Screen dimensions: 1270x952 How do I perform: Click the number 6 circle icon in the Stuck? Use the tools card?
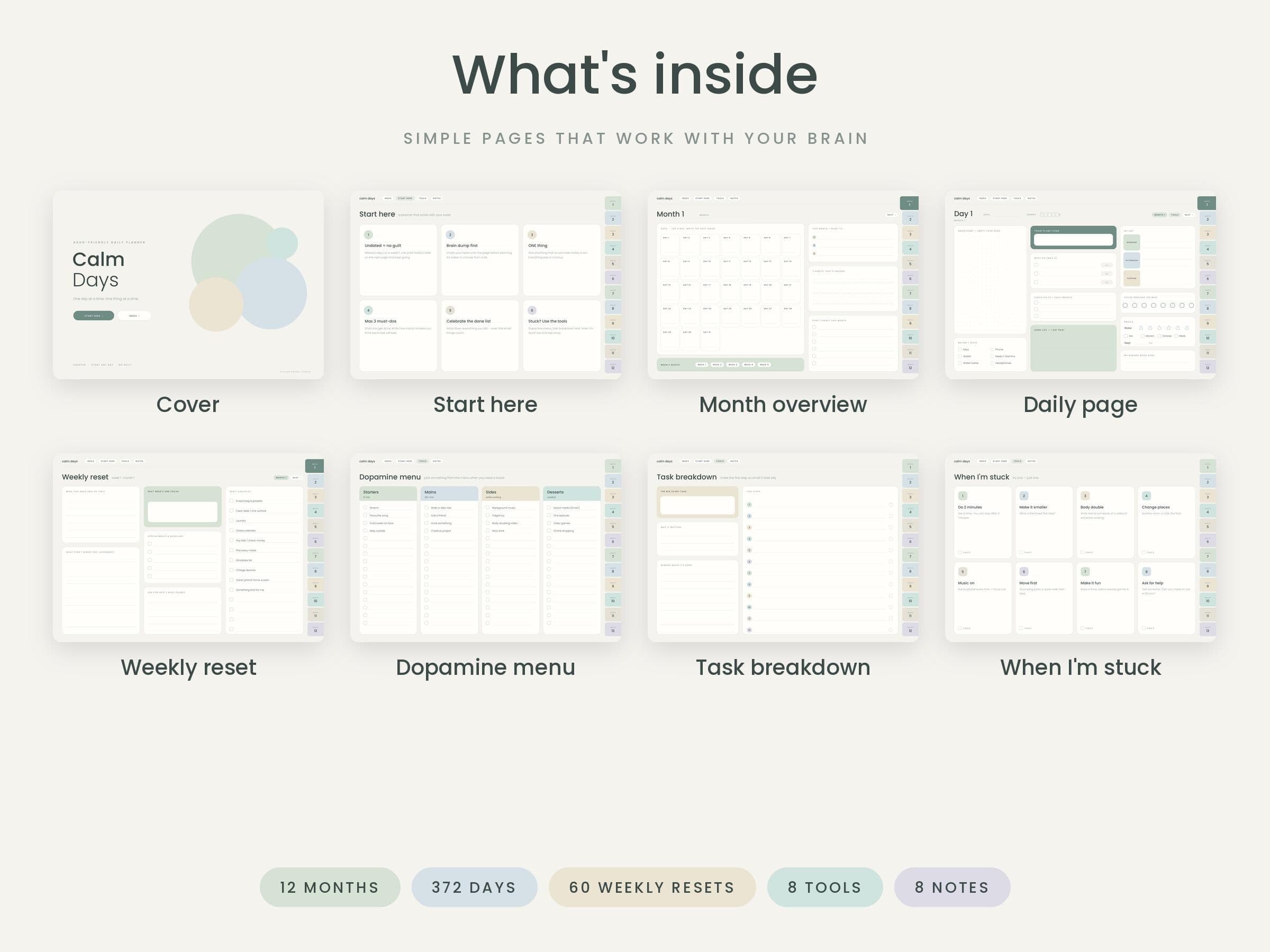[532, 310]
